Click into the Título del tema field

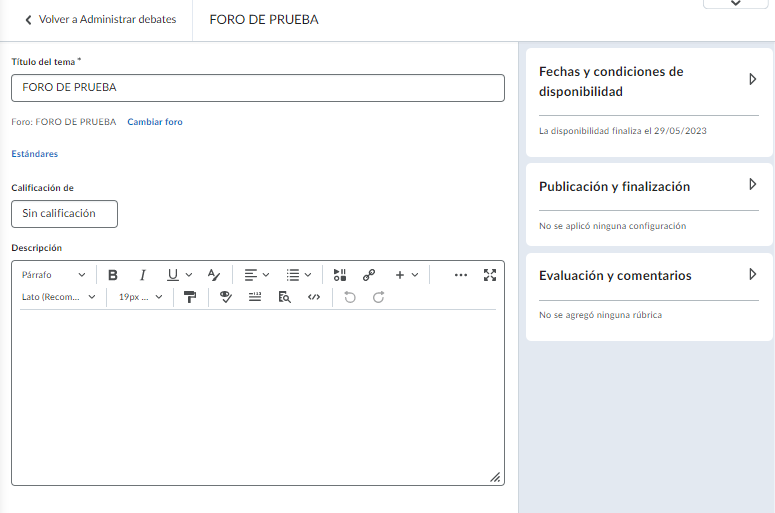257,88
